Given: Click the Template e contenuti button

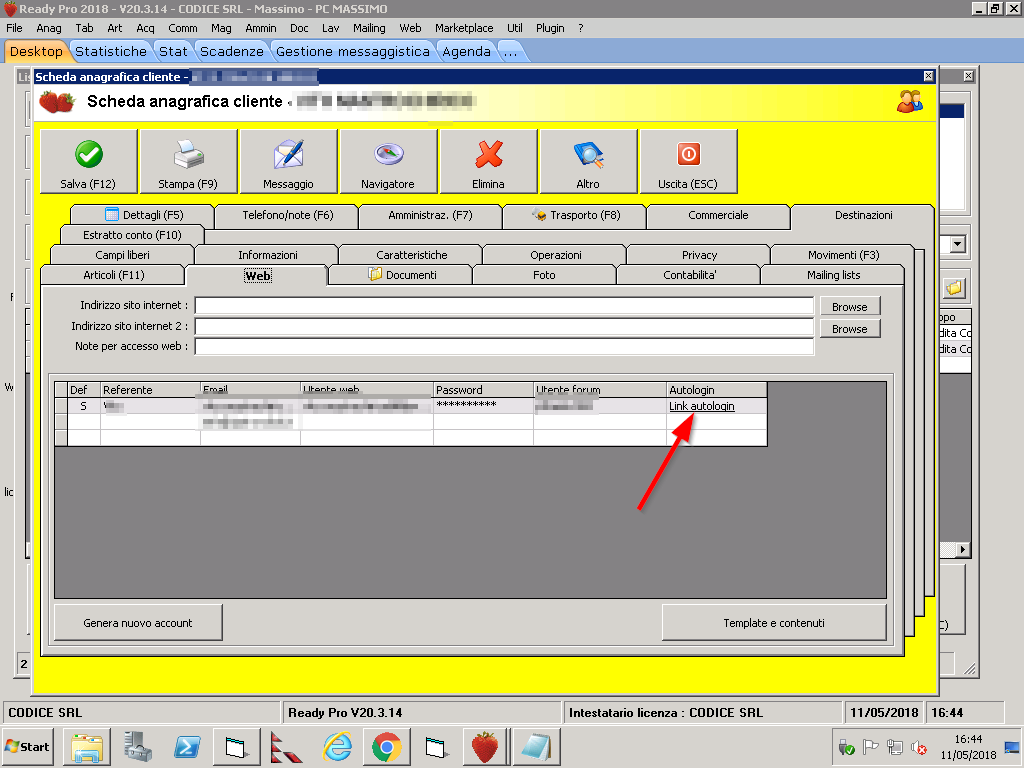Looking at the screenshot, I should (x=774, y=623).
